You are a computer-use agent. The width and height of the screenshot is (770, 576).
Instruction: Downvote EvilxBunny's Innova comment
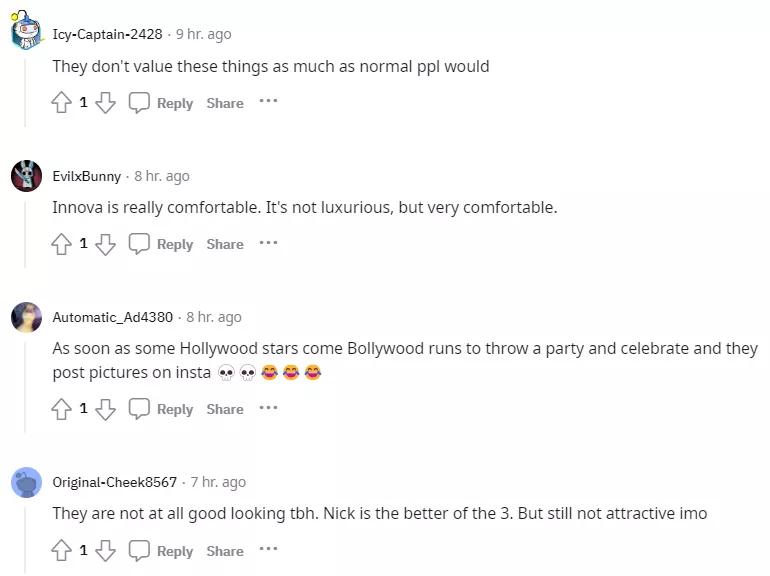click(x=105, y=243)
